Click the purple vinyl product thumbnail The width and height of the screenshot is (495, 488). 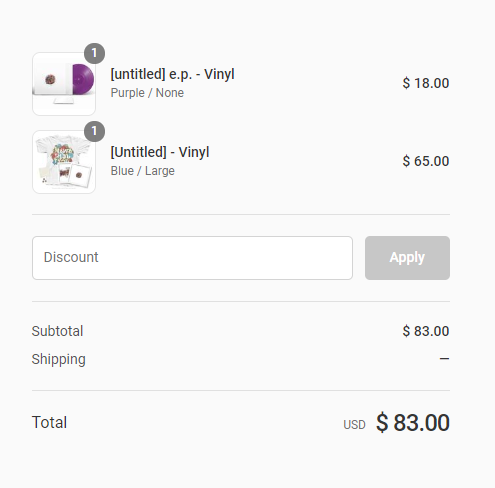tap(64, 84)
